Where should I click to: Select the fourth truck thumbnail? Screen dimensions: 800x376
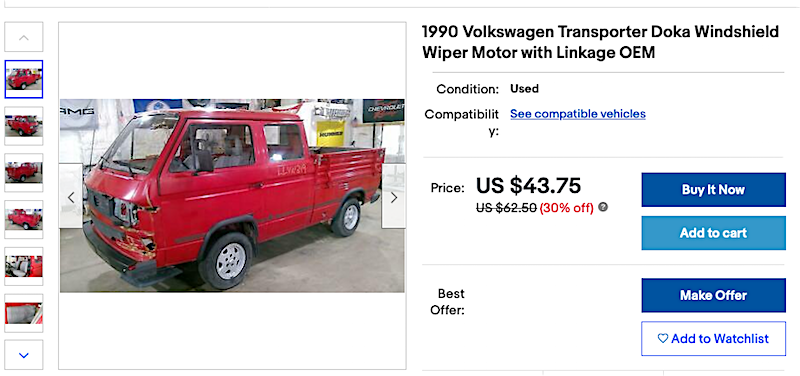(x=24, y=219)
